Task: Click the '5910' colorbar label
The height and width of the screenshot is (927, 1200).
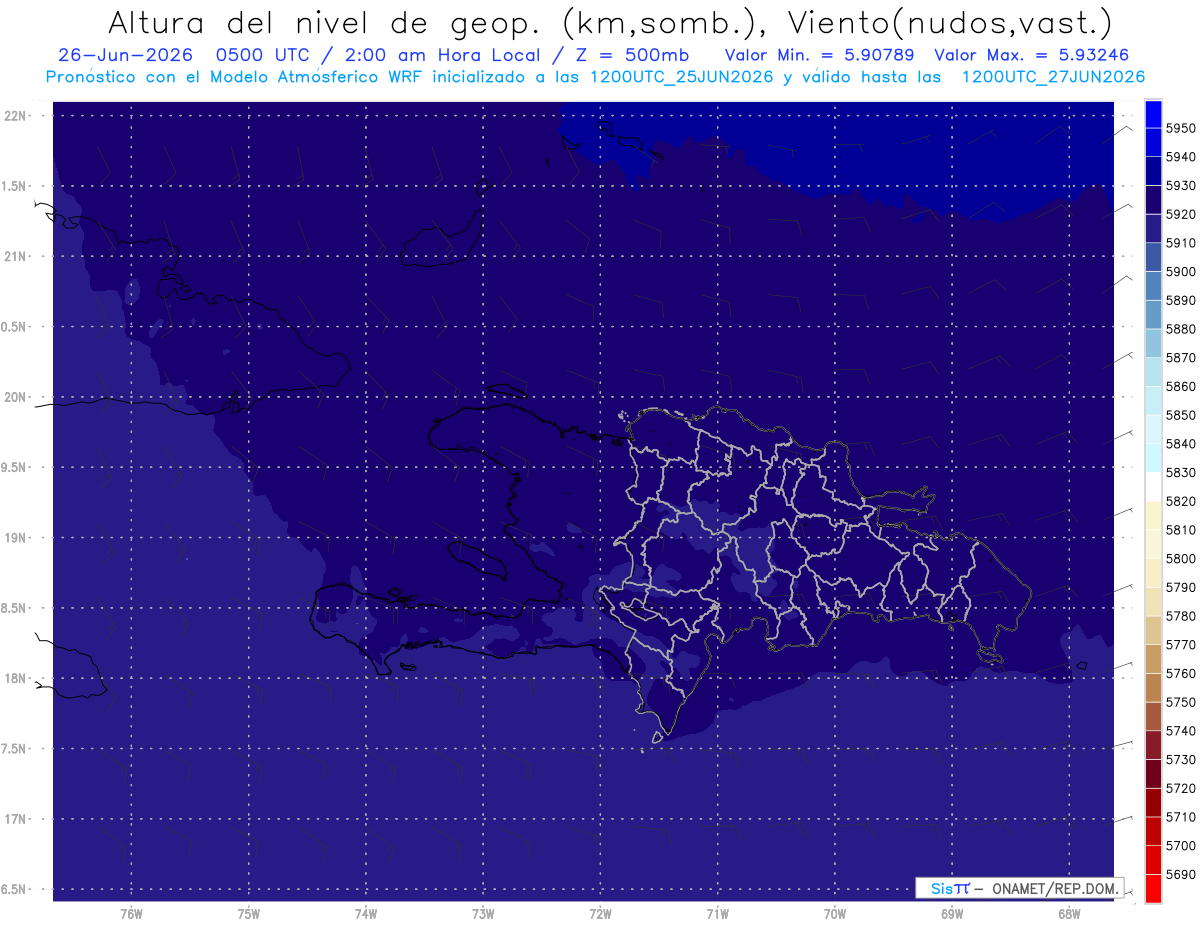Action: click(1181, 243)
